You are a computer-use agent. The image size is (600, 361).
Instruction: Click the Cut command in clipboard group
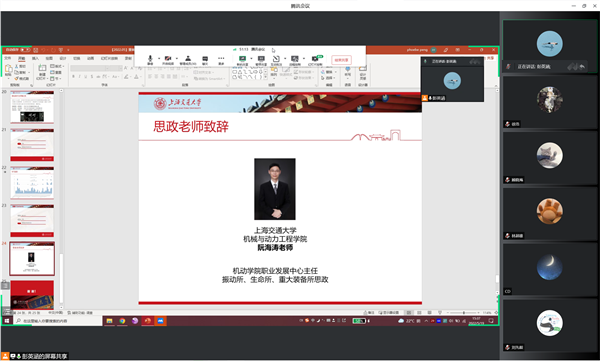(21, 66)
